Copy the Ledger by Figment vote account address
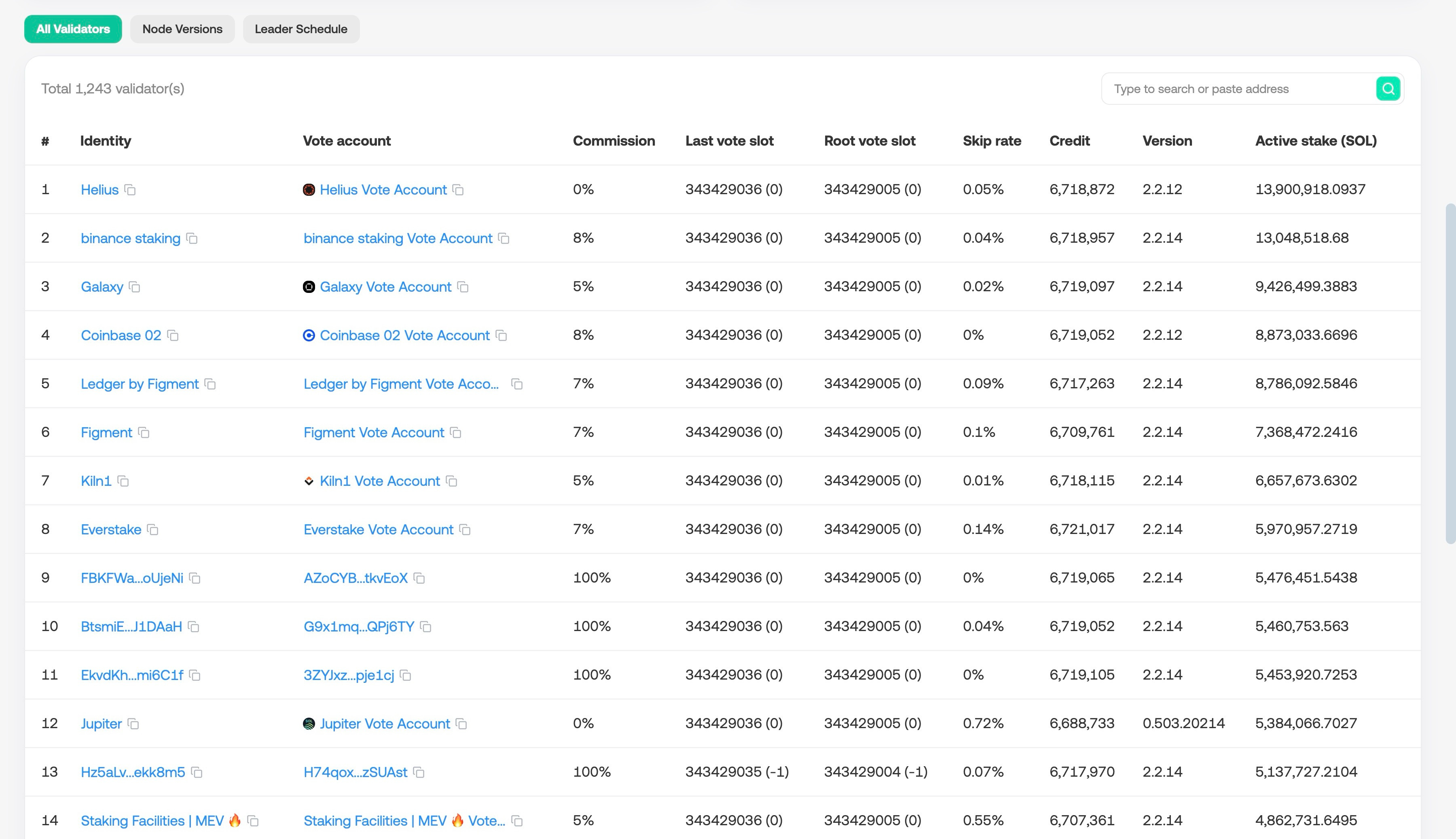Image resolution: width=1456 pixels, height=839 pixels. click(517, 384)
